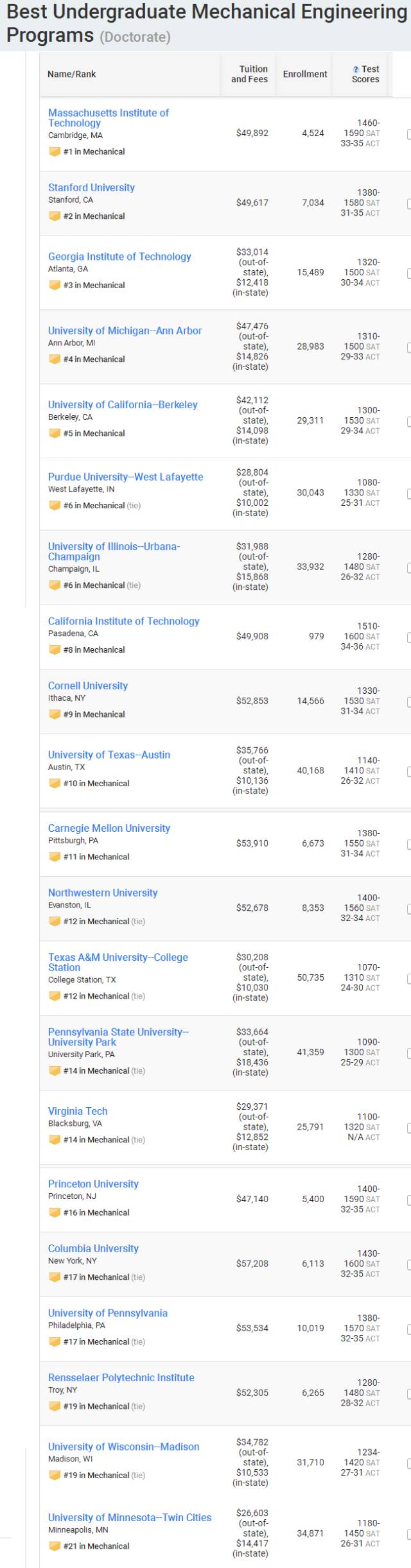Screen dimensions: 411x1568
Task: Visit the Rensselaer Polytechnic Institute link
Action: click(121, 1377)
